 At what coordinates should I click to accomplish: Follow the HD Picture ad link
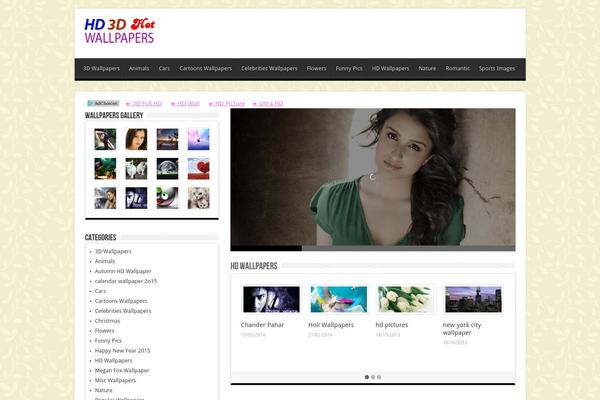pyautogui.click(x=227, y=103)
